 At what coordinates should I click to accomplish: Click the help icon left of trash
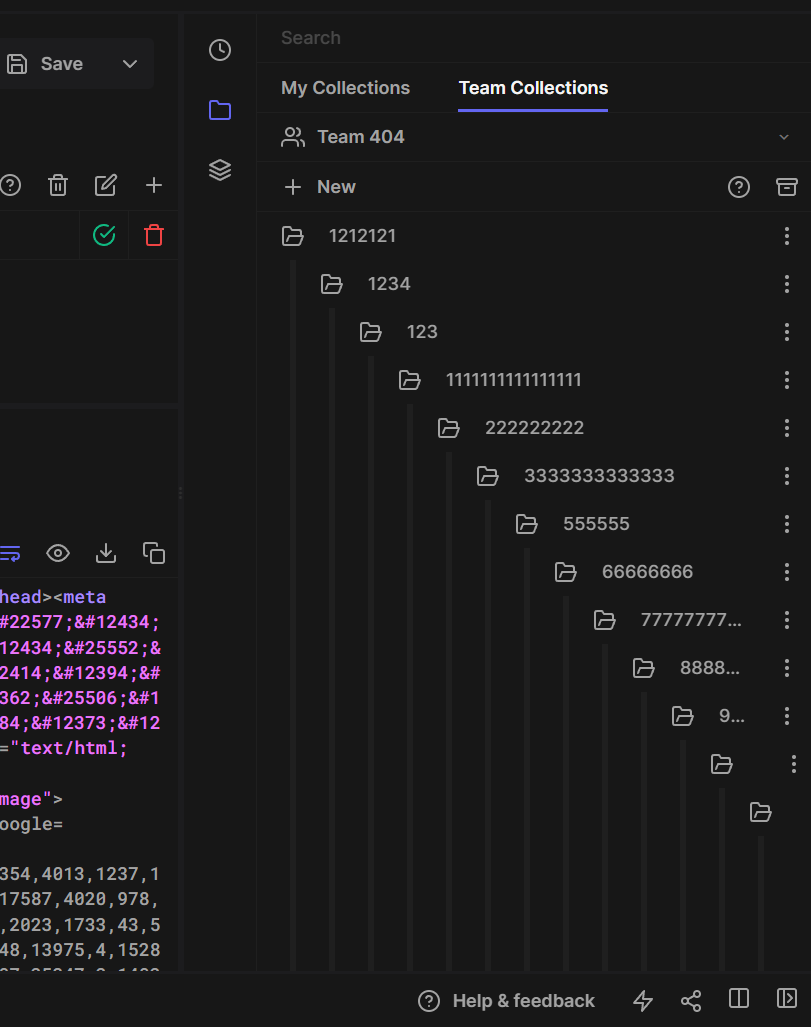pos(10,185)
